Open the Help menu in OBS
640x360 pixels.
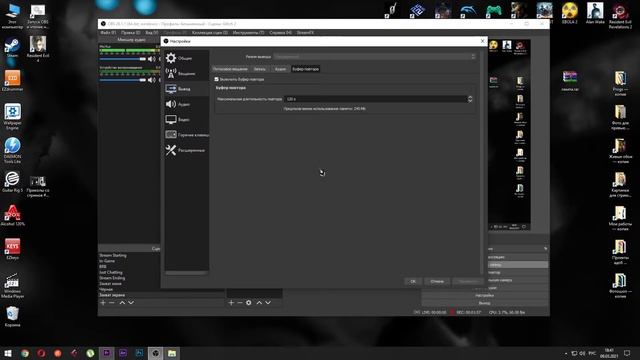coord(280,33)
